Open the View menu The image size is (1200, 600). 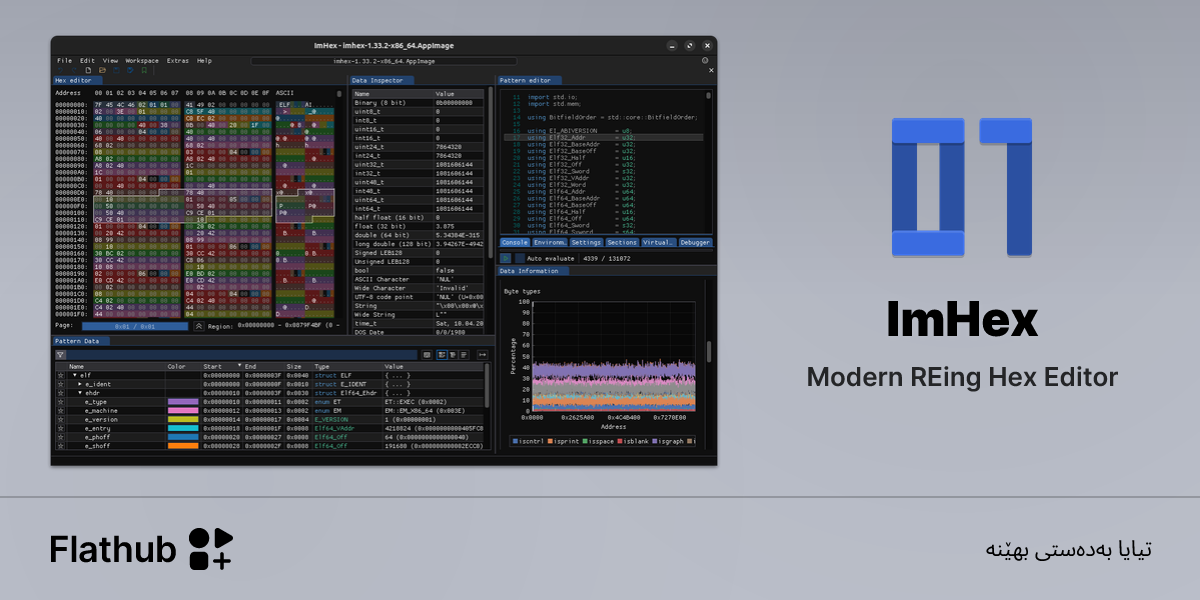tap(110, 60)
